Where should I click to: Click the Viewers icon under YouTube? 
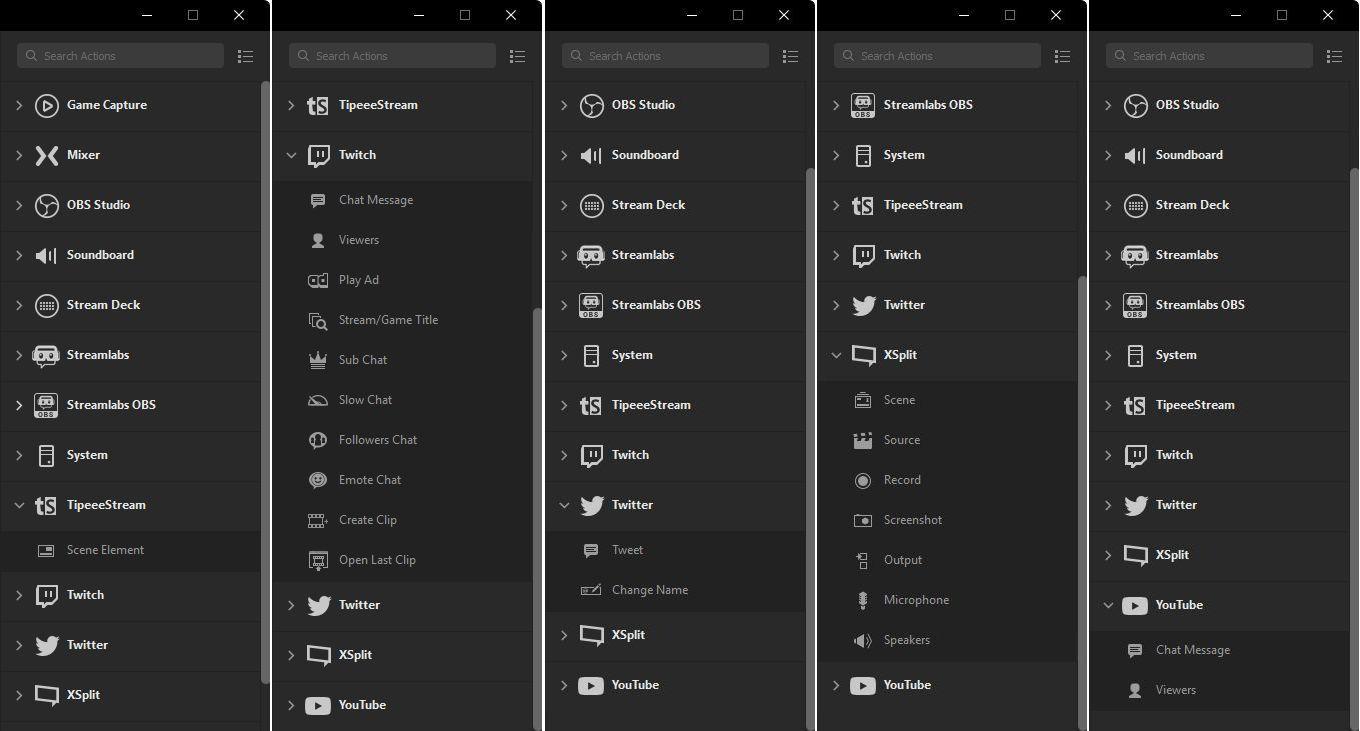[1135, 690]
